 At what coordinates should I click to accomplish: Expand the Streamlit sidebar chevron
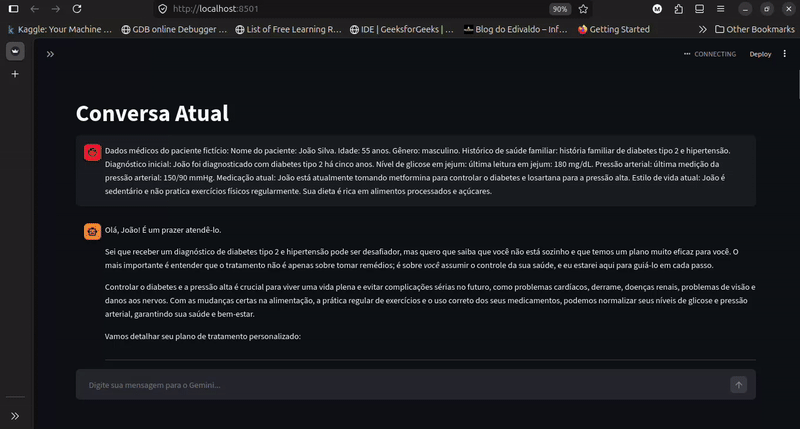click(50, 54)
